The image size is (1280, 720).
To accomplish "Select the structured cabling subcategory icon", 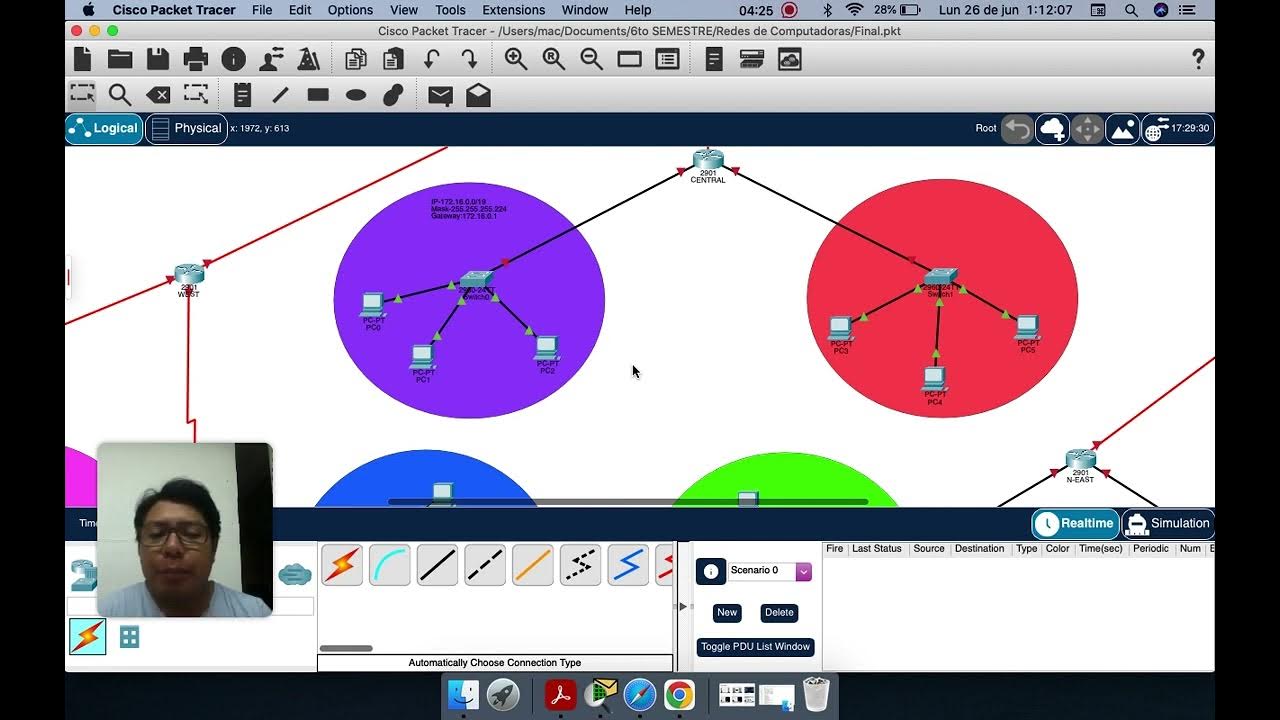I will click(129, 637).
